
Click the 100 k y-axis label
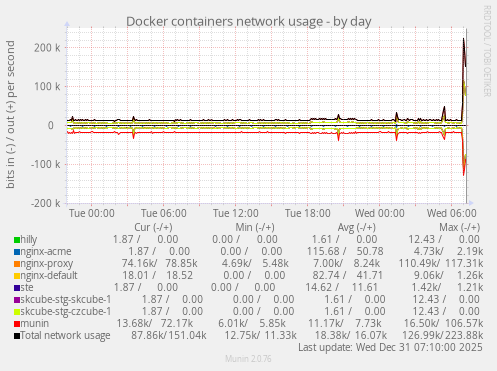47,87
